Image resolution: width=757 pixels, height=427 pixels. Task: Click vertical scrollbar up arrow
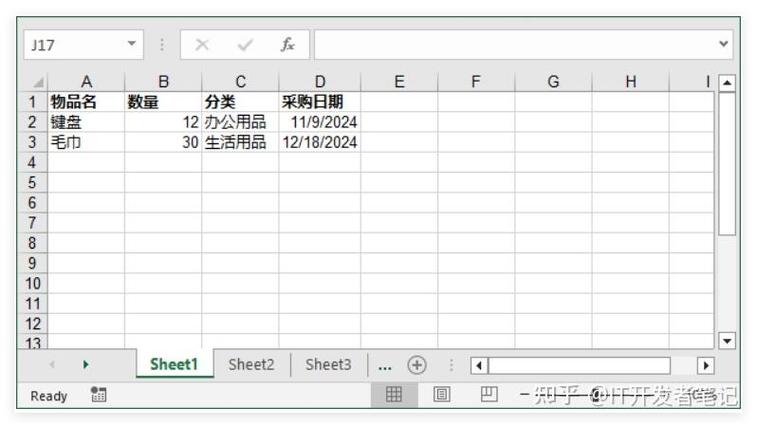pos(727,83)
